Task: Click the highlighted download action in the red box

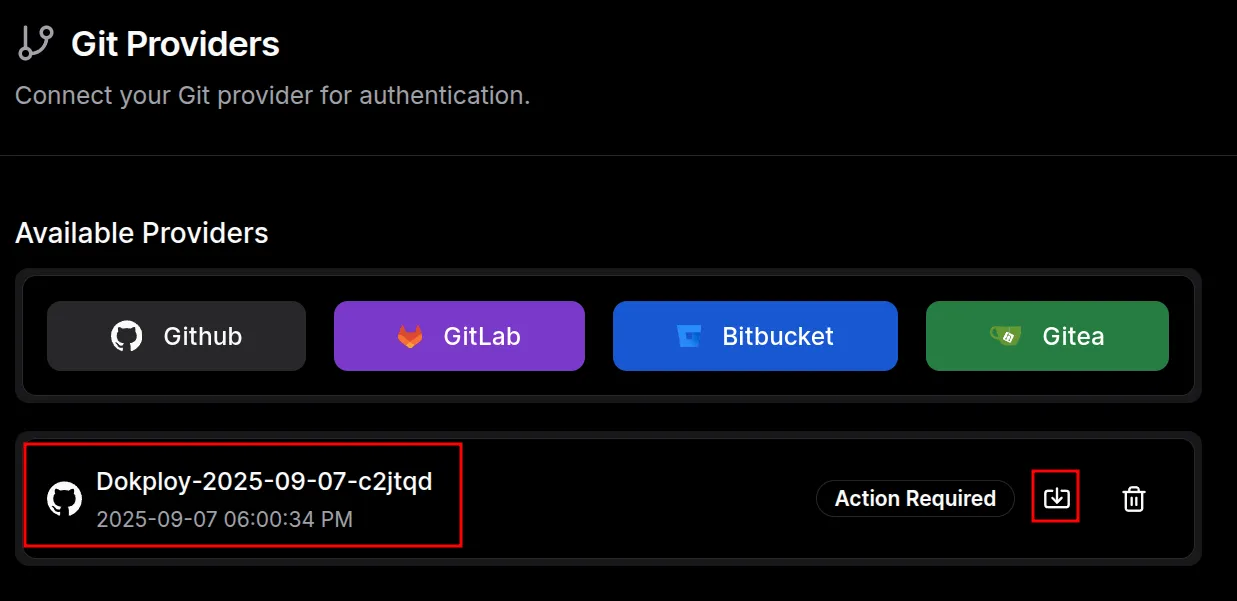Action: [x=1055, y=497]
